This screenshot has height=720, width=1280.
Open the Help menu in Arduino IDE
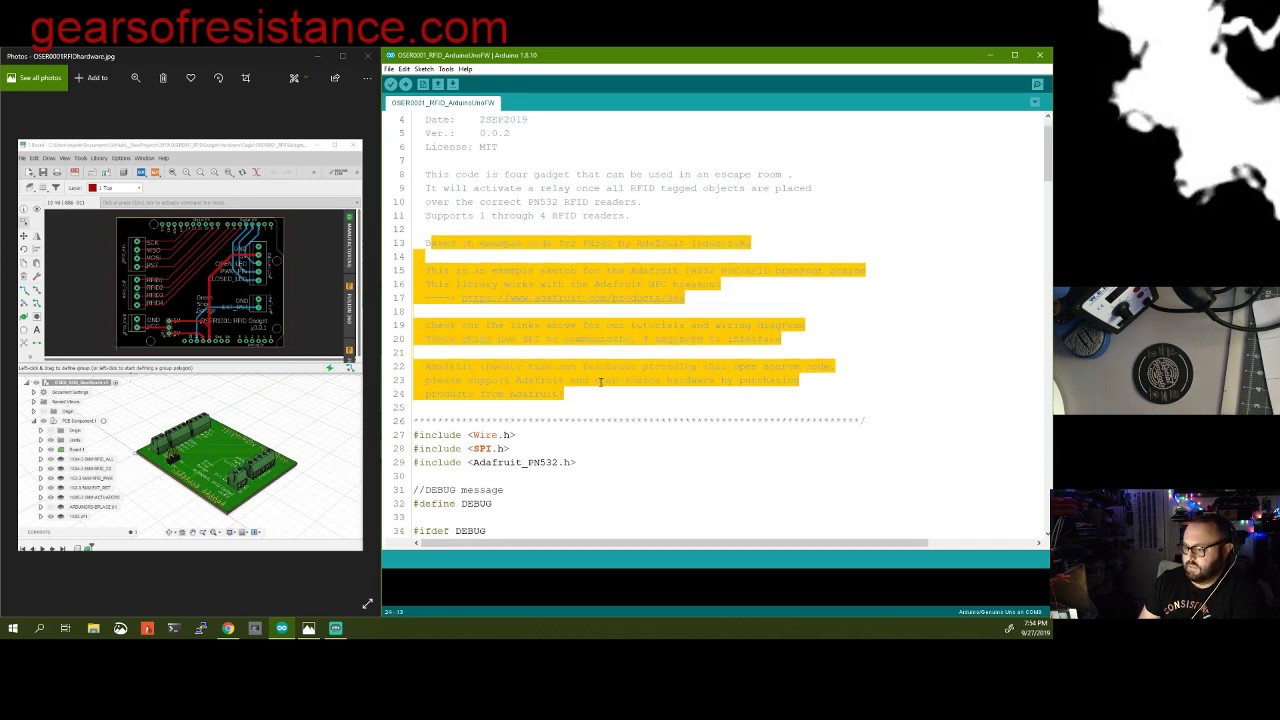[x=465, y=69]
